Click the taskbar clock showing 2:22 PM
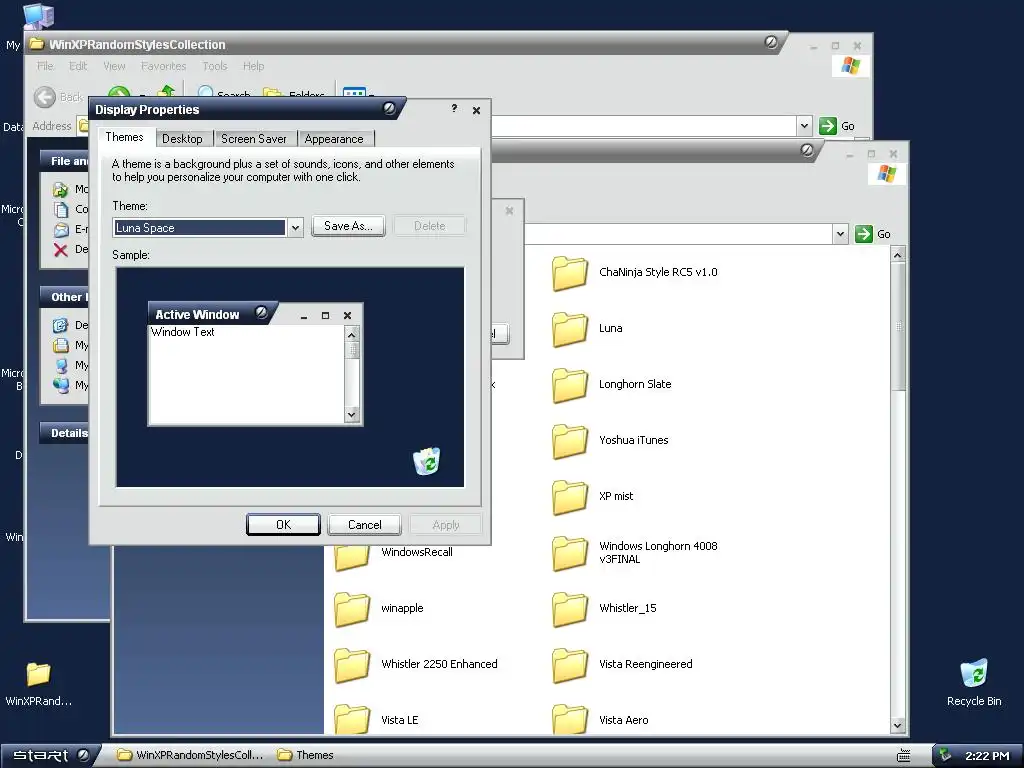Screen dimensions: 1024x768 tap(987, 756)
